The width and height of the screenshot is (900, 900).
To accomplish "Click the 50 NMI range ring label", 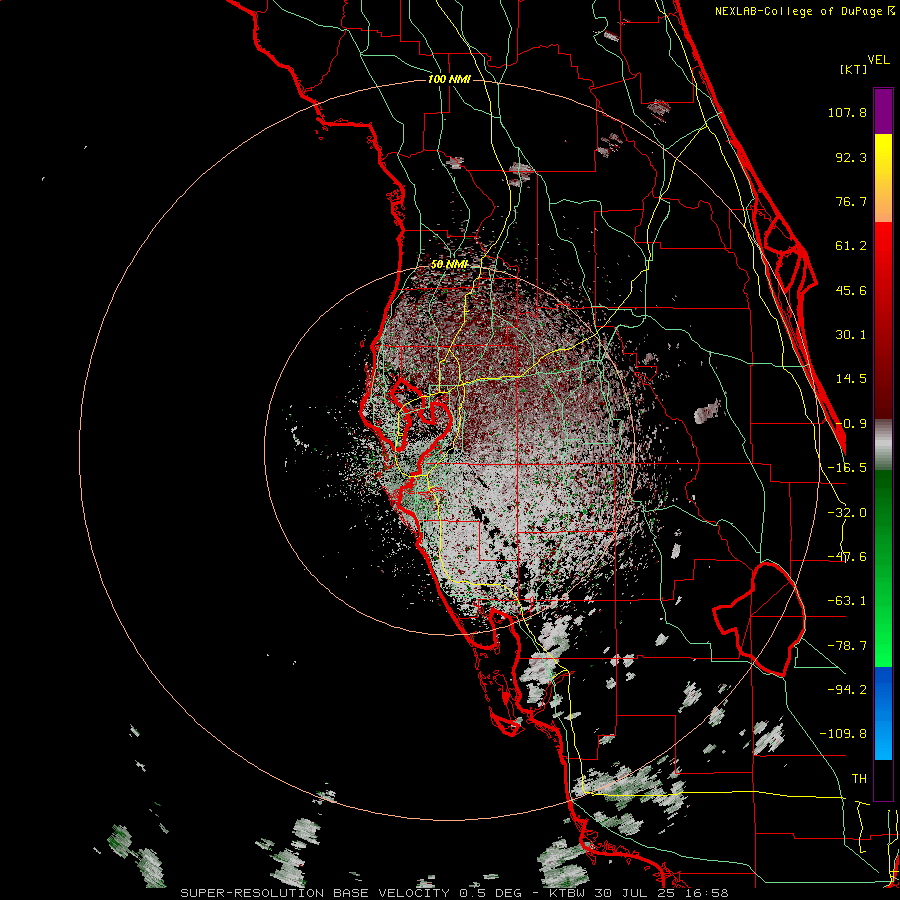I will point(449,265).
